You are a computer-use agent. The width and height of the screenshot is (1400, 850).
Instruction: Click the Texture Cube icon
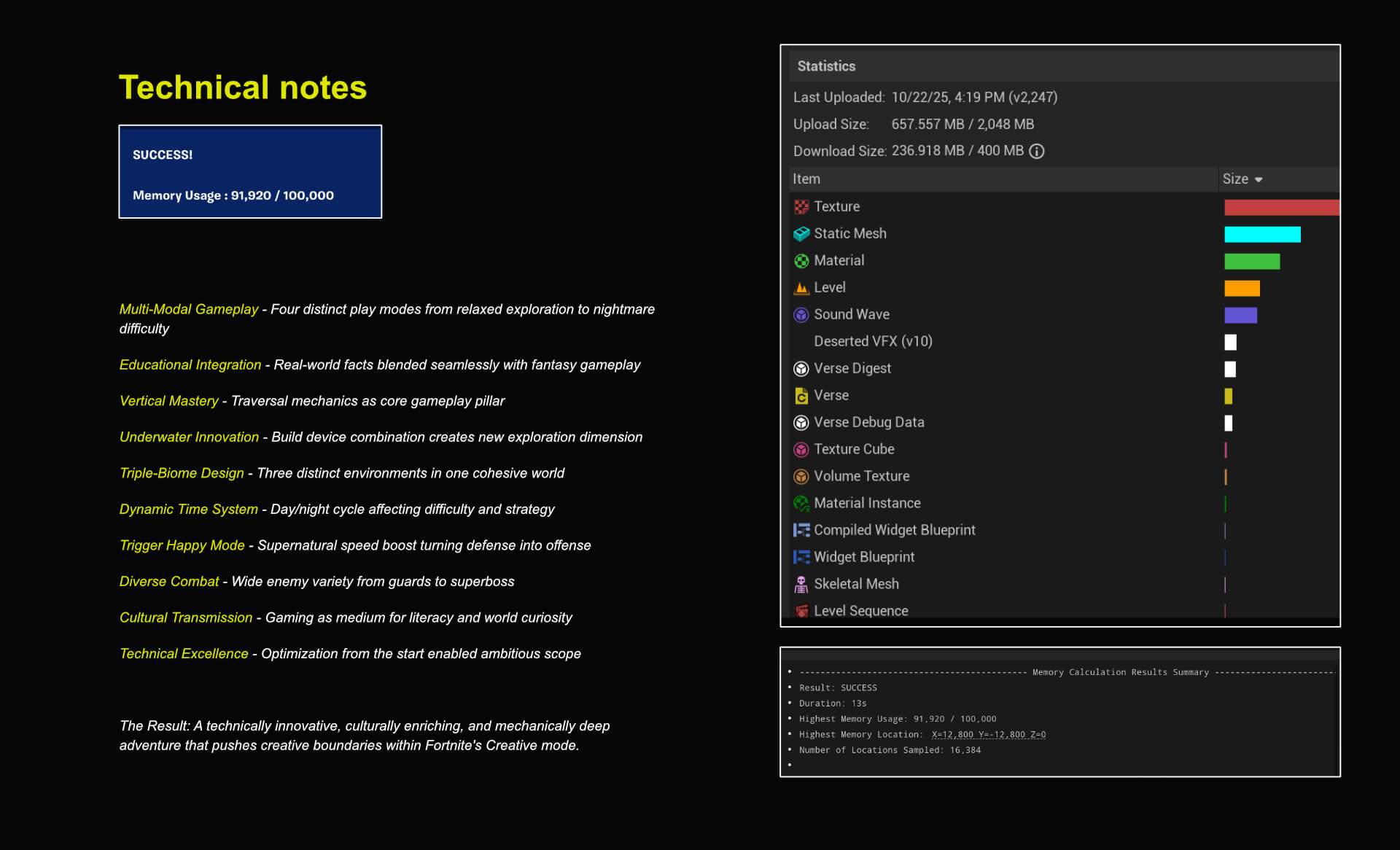pos(801,450)
